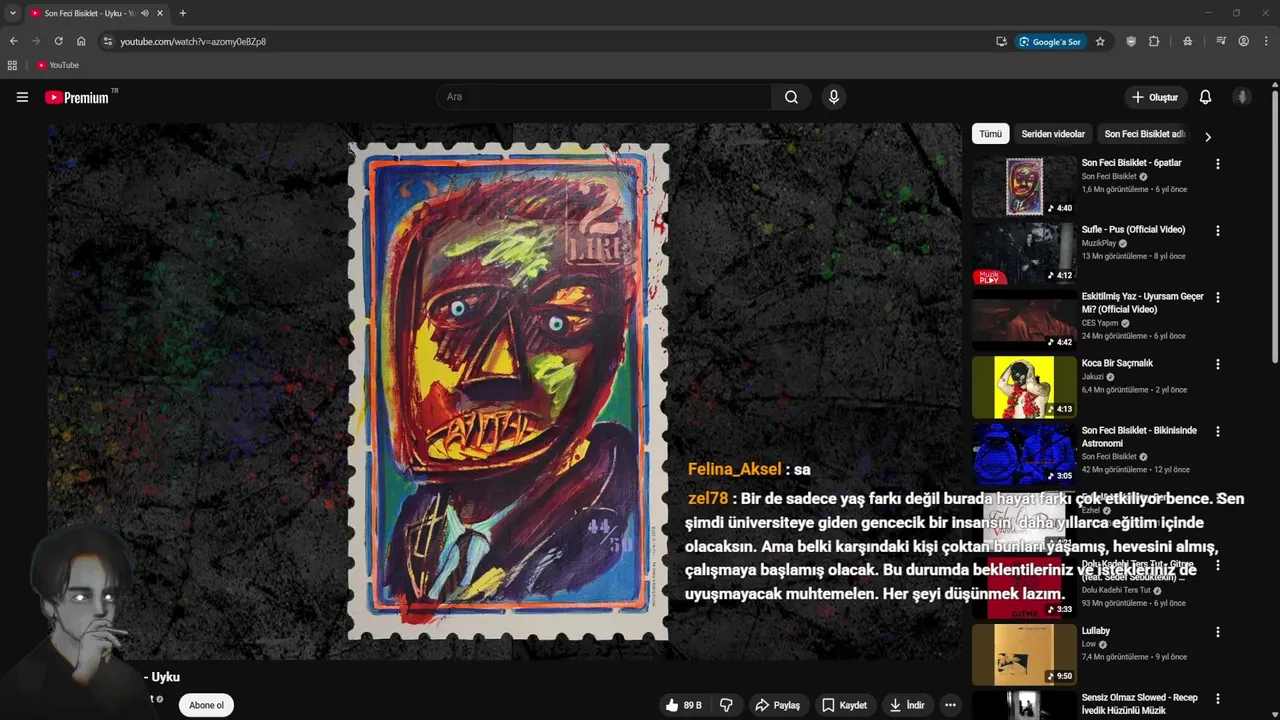
Task: Open the browser profile icon
Action: (x=1243, y=41)
